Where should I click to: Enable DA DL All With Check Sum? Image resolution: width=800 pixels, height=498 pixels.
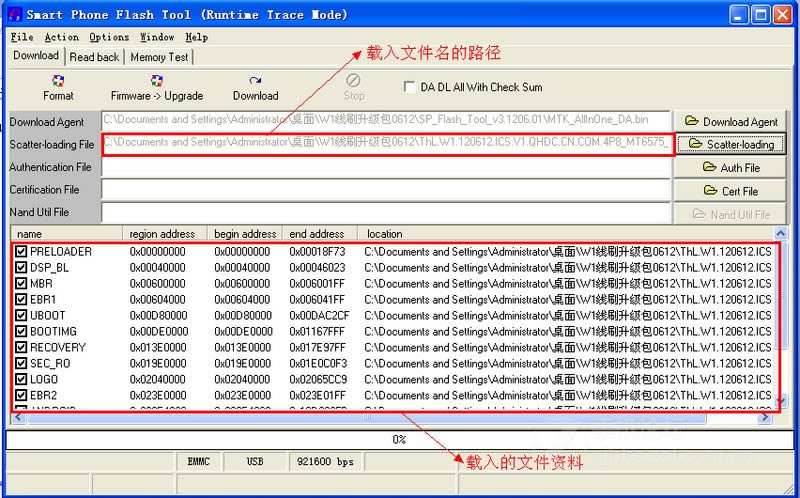[409, 87]
